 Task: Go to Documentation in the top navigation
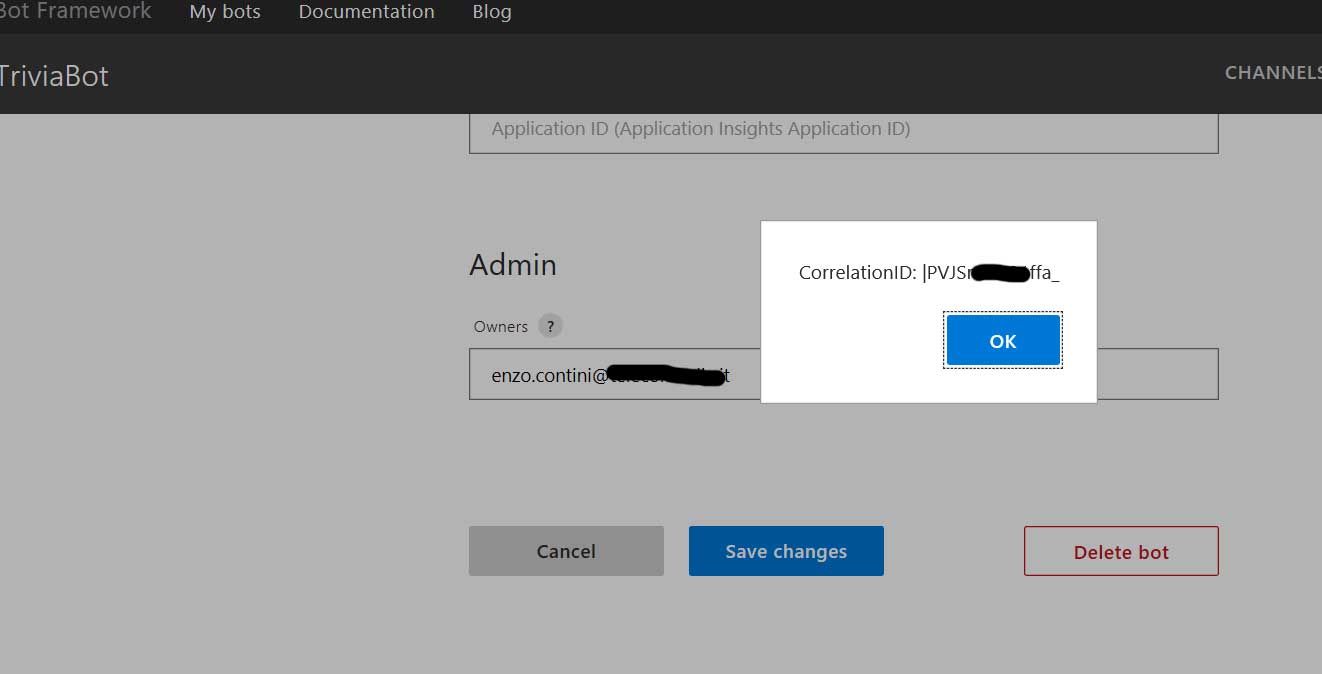tap(366, 12)
